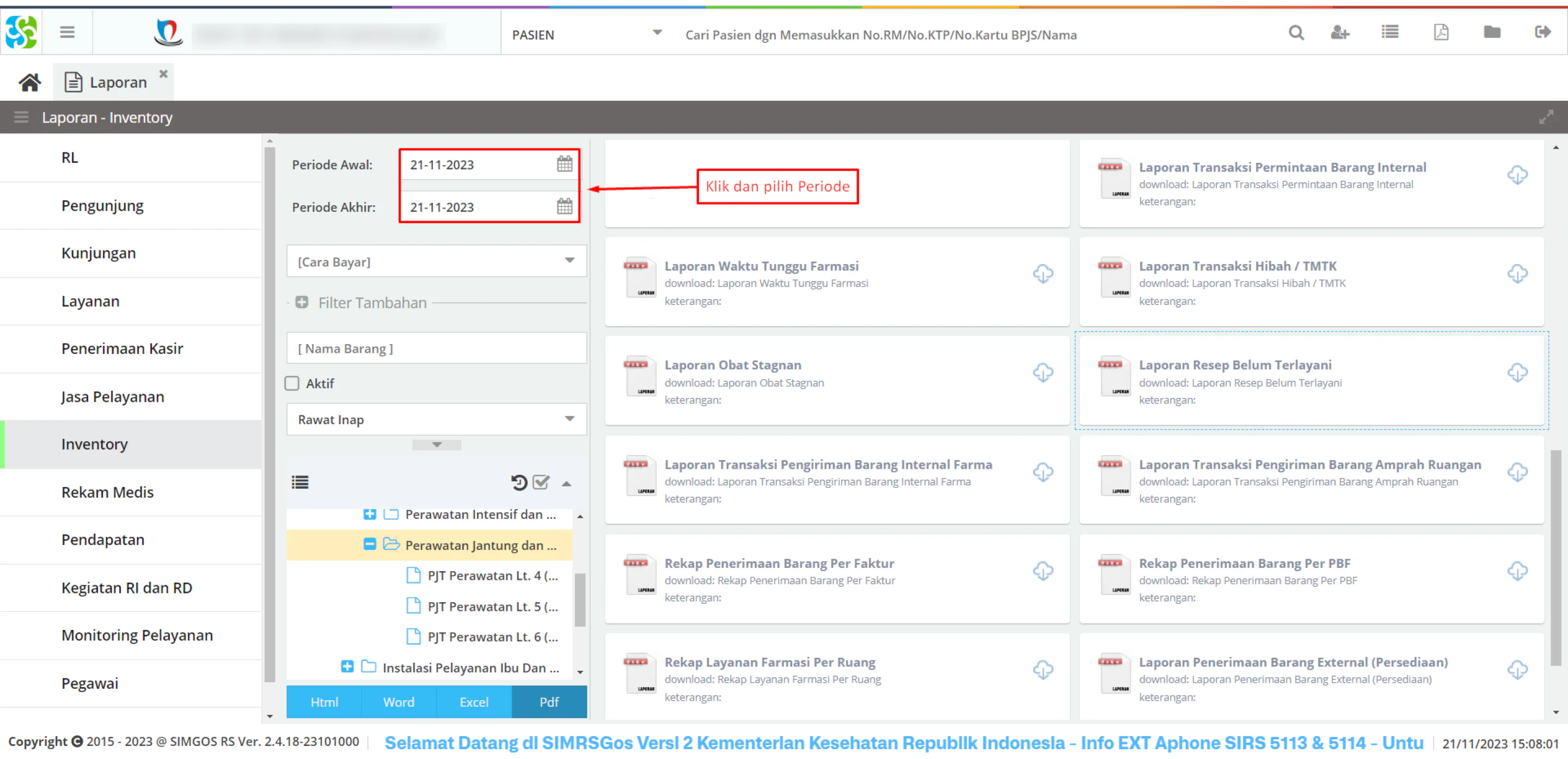Select Pdf output format

pos(549,702)
